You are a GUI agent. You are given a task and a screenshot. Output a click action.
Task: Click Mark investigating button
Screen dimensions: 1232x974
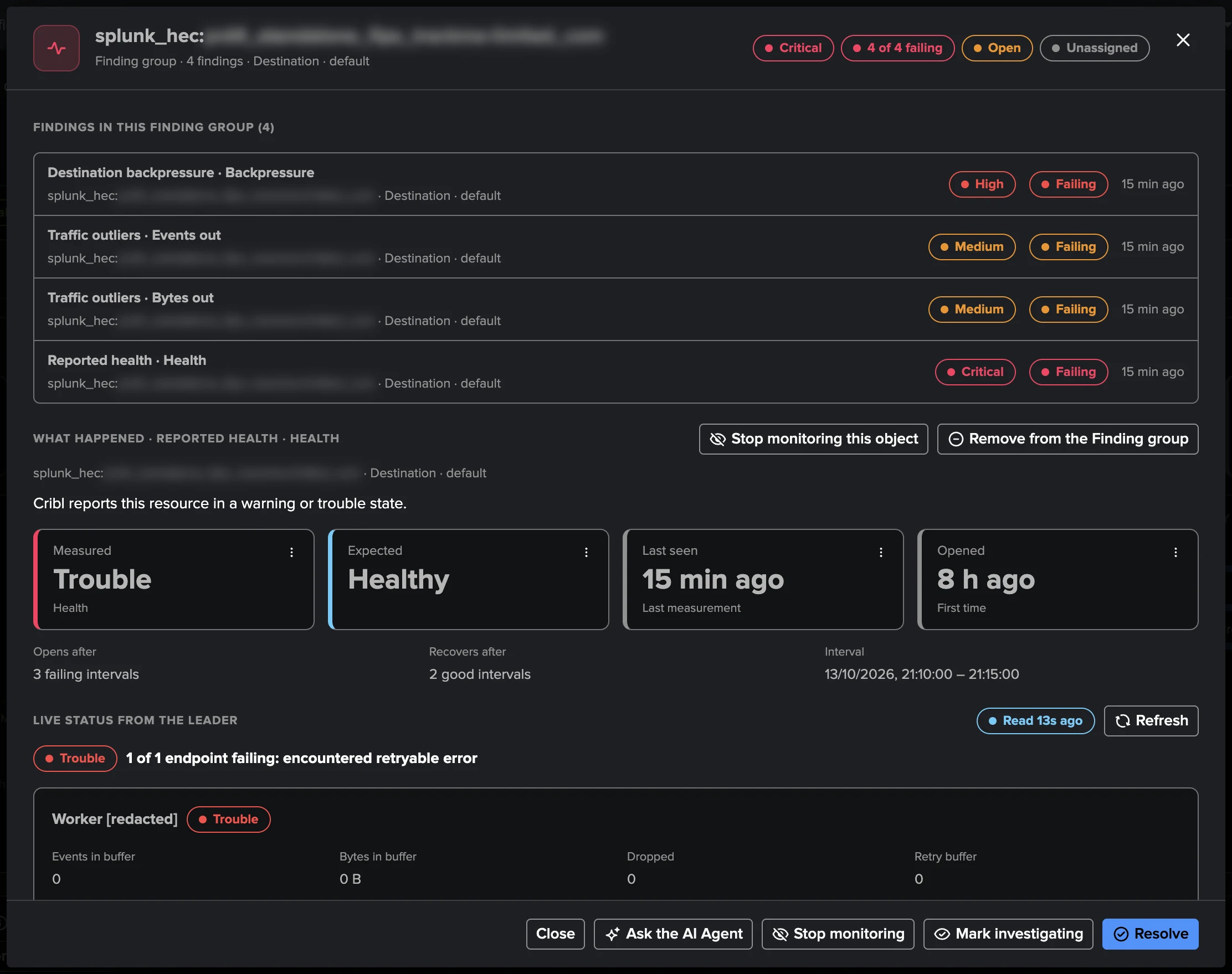click(1008, 934)
